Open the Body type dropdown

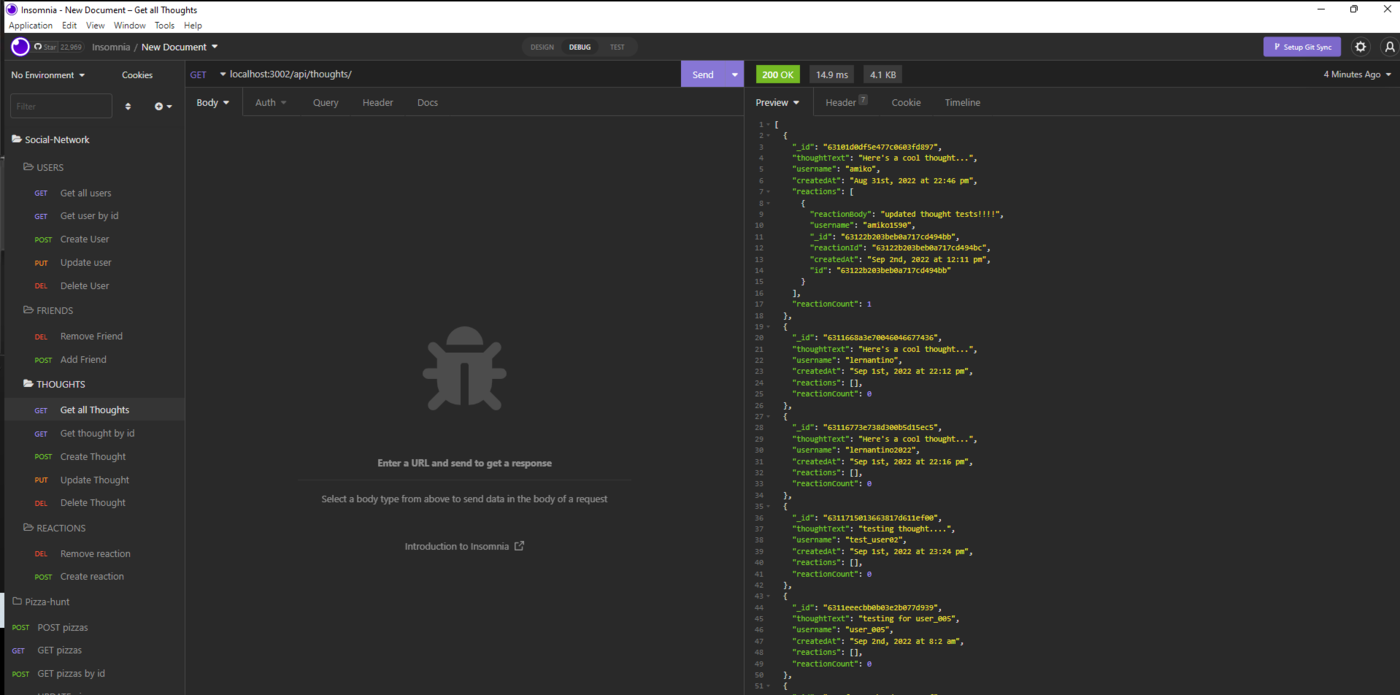point(212,102)
